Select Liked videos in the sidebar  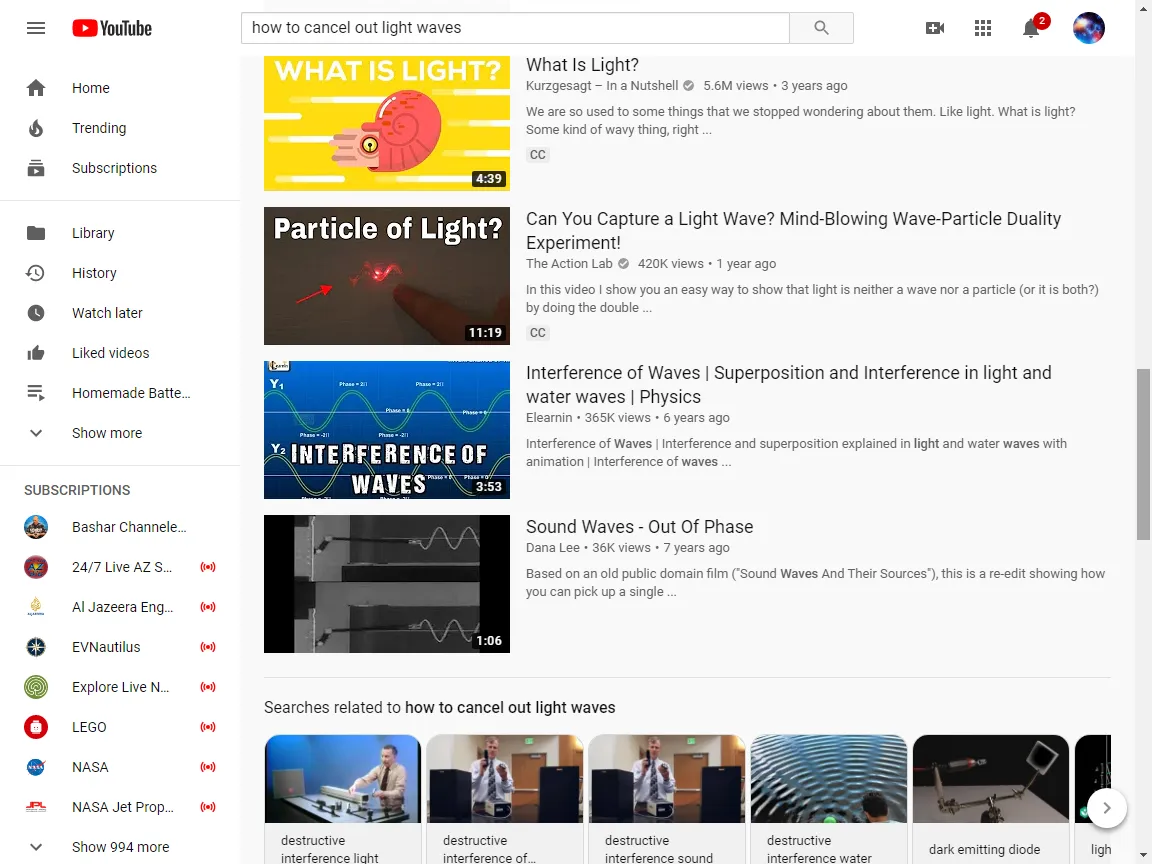coord(120,353)
